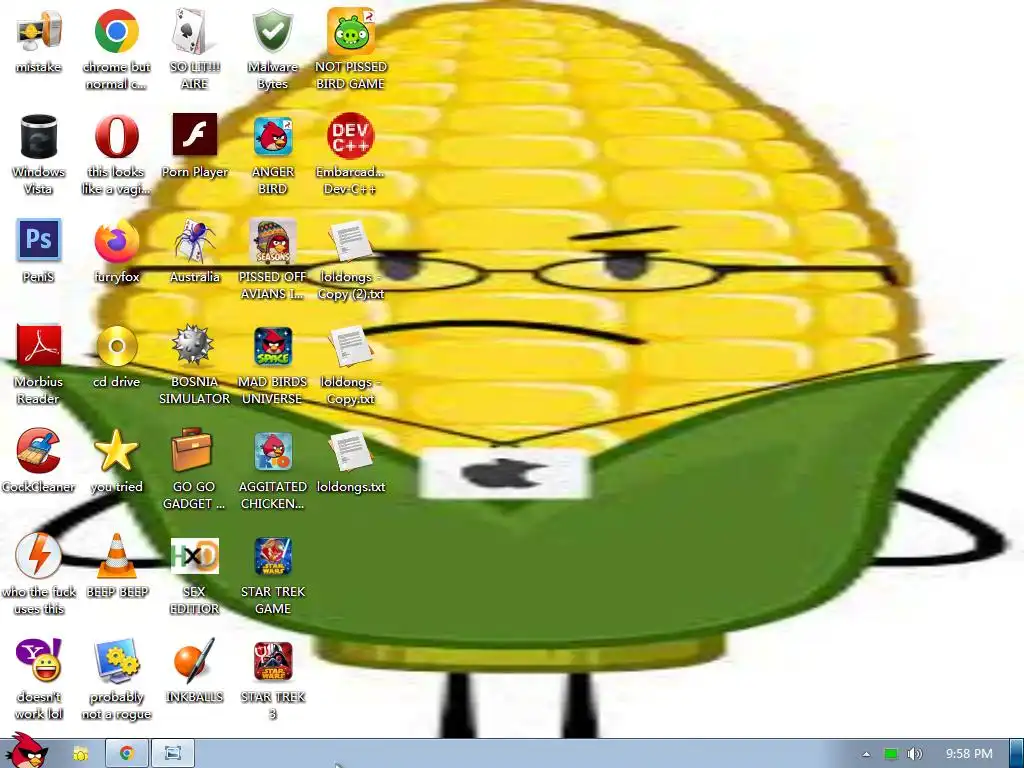Viewport: 1024px width, 768px height.
Task: Launch the 'BOSNIA SIMULATOR' Minesweeper icon
Action: tap(194, 346)
